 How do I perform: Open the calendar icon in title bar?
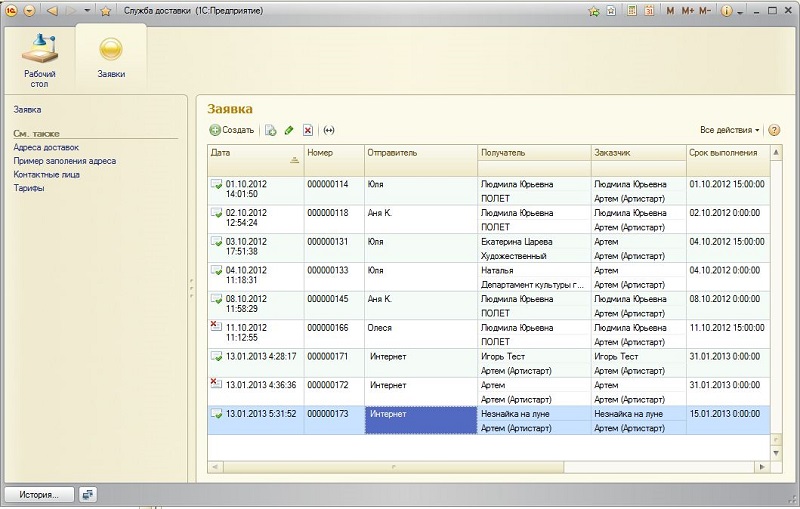pyautogui.click(x=649, y=11)
